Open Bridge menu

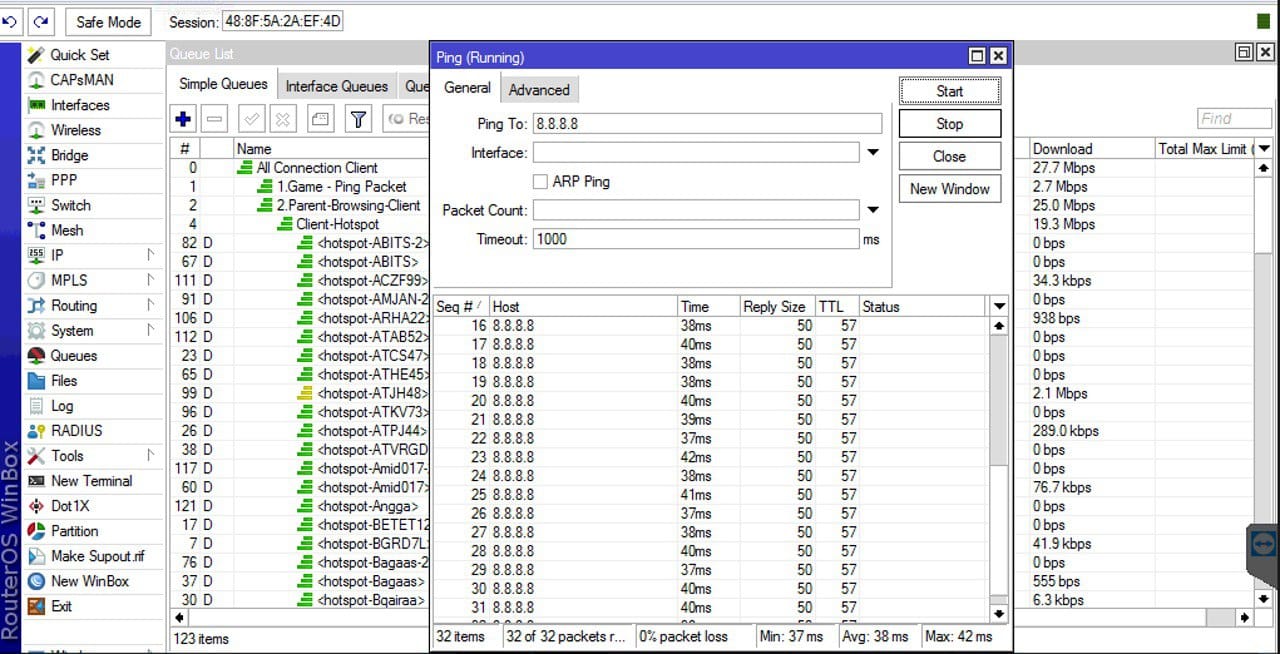(70, 155)
